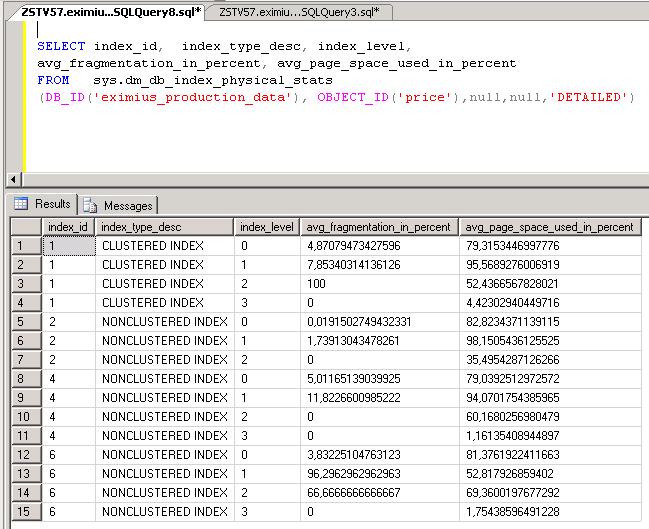Select the entire grid via top-left corner cell
649x529 pixels.
point(22,227)
